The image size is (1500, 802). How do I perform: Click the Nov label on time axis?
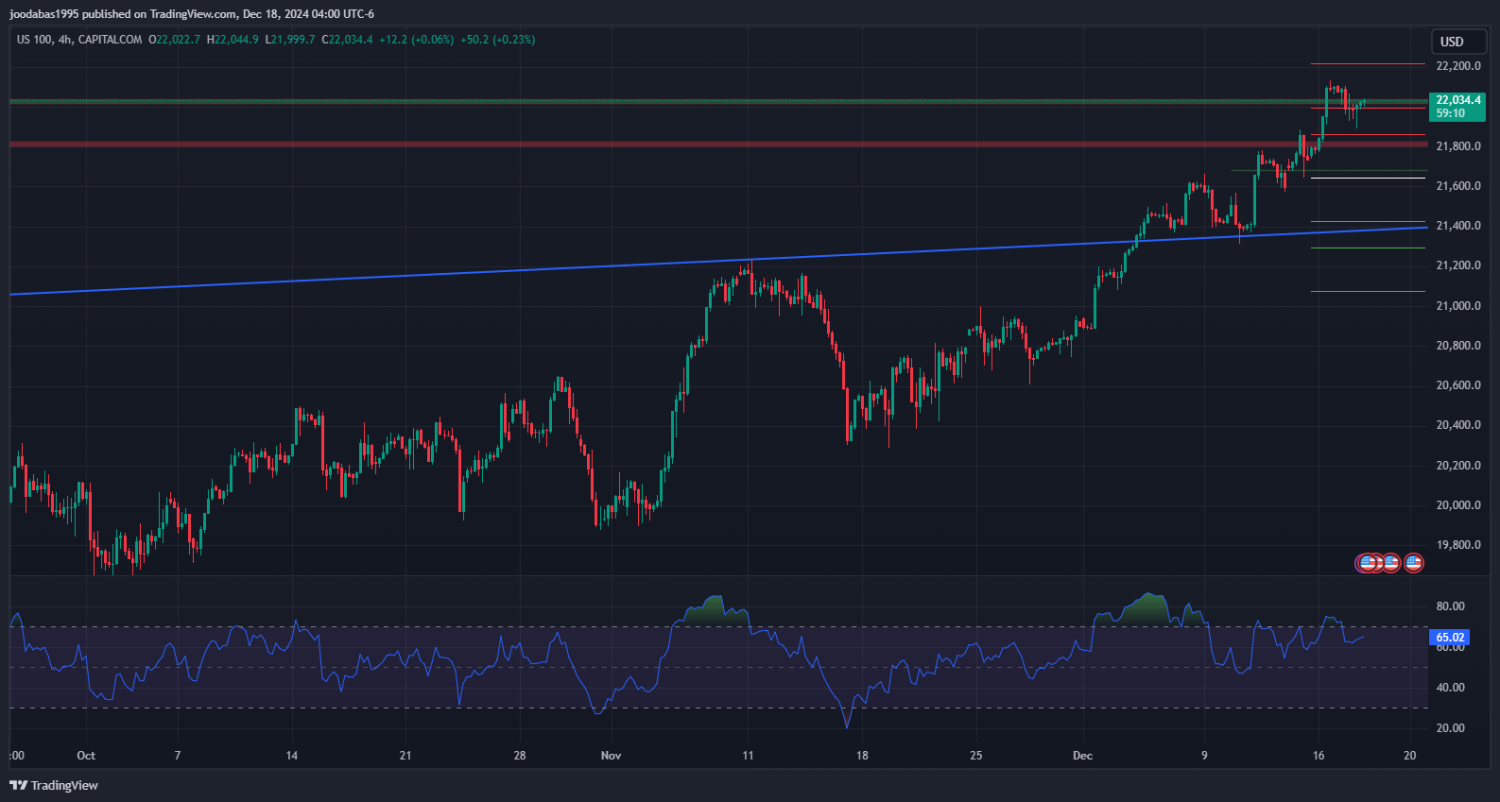tap(607, 755)
